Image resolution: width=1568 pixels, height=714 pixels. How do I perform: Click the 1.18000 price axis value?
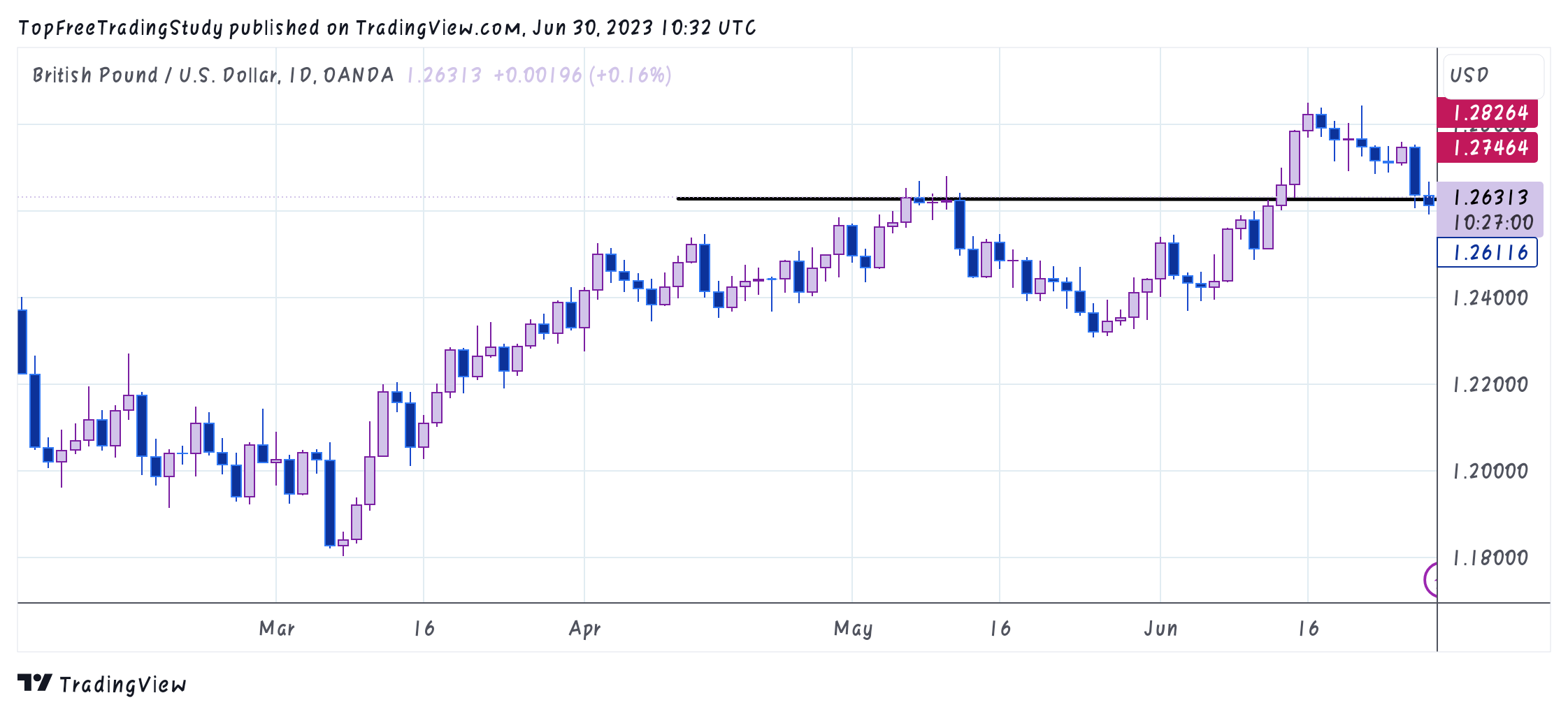click(x=1490, y=558)
